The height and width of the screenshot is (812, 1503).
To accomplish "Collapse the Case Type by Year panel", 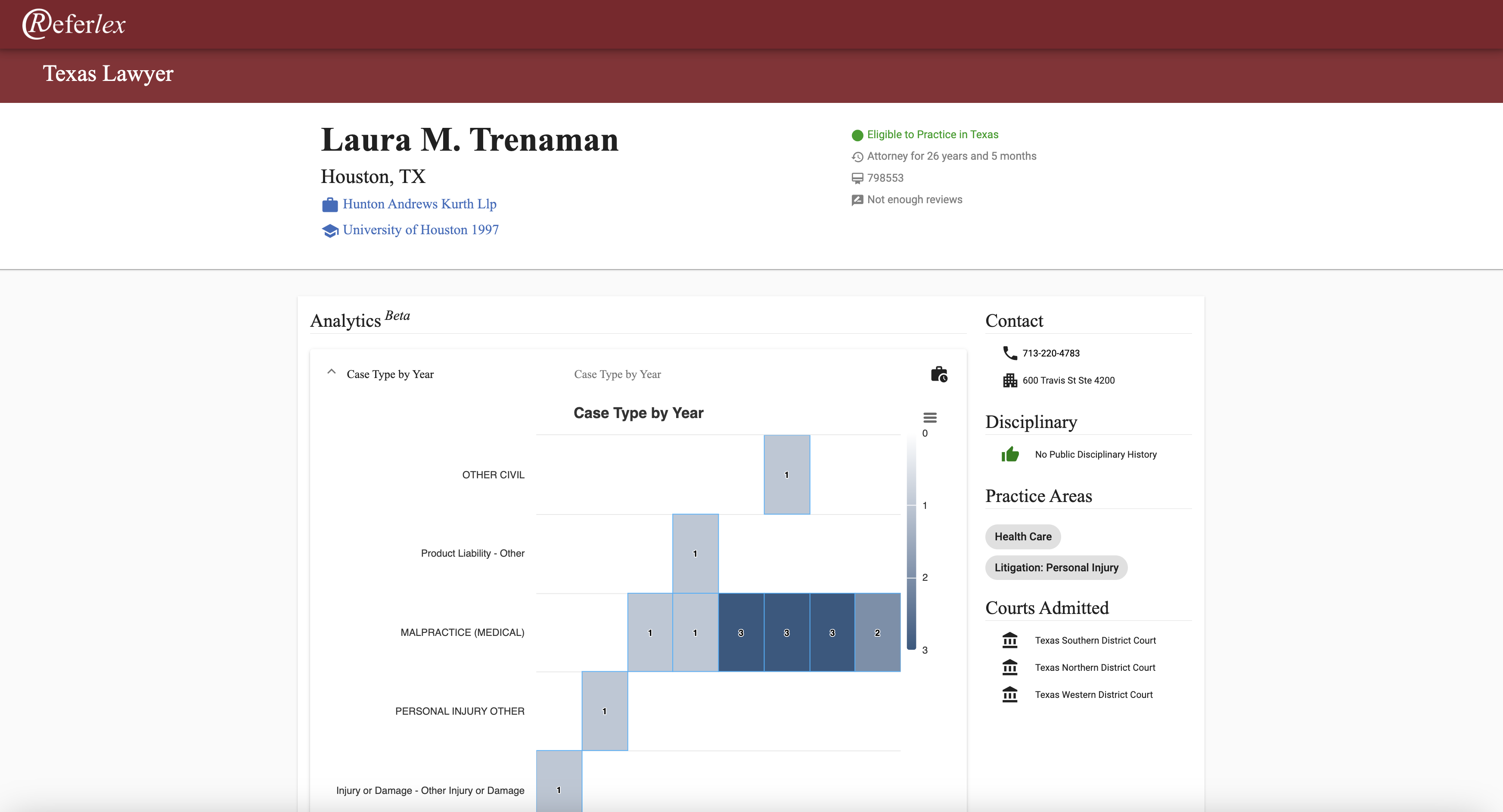I will (332, 372).
